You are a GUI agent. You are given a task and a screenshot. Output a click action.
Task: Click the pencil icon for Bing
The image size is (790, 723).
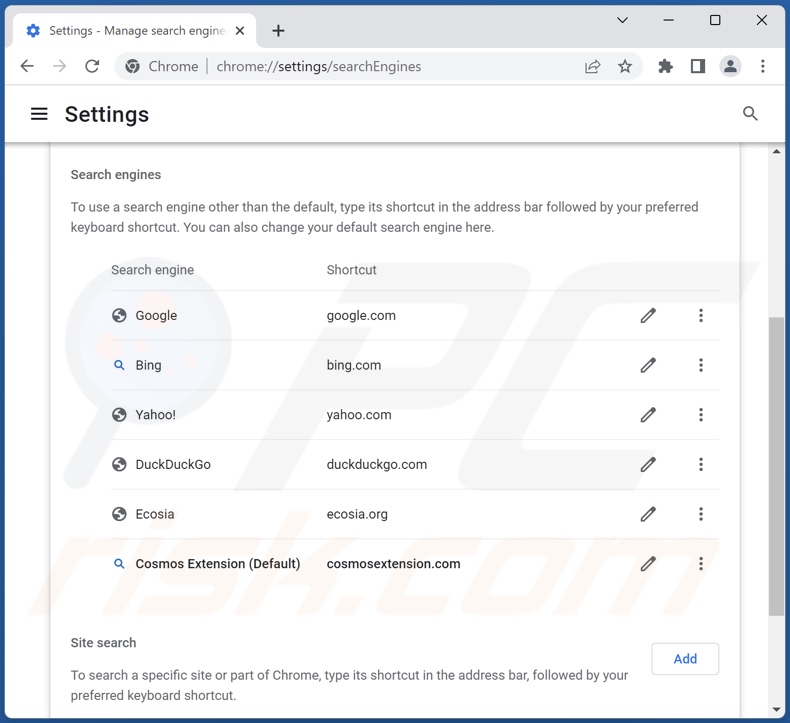tap(648, 365)
